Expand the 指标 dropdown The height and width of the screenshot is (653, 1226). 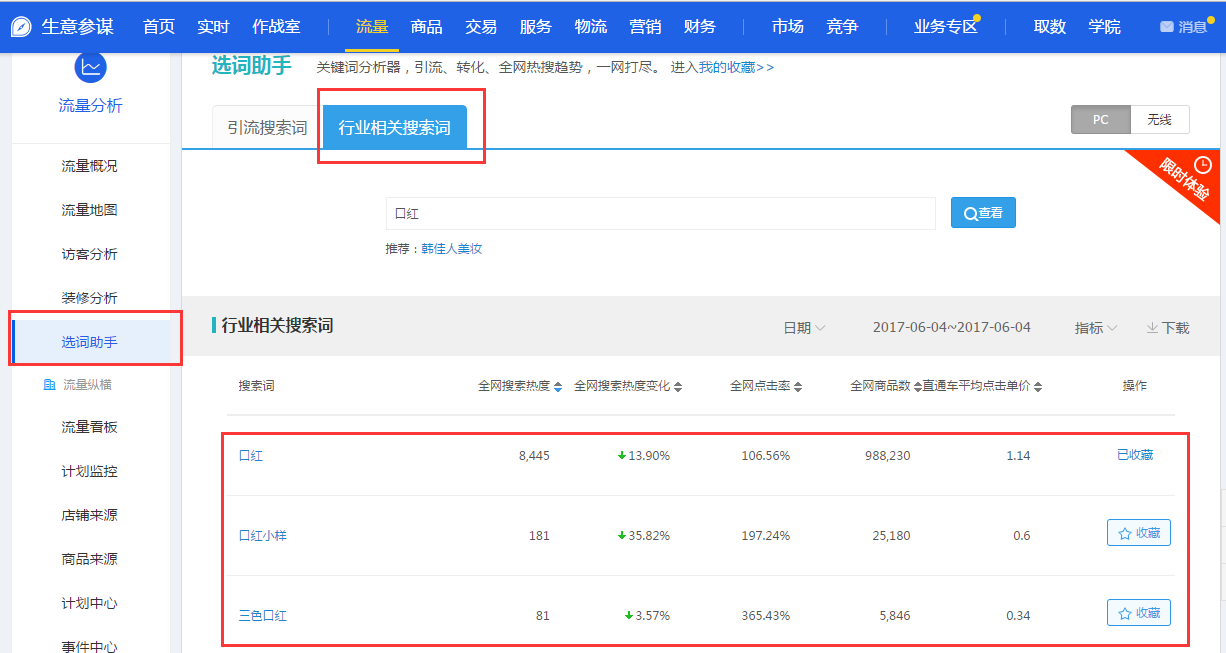pyautogui.click(x=1096, y=328)
